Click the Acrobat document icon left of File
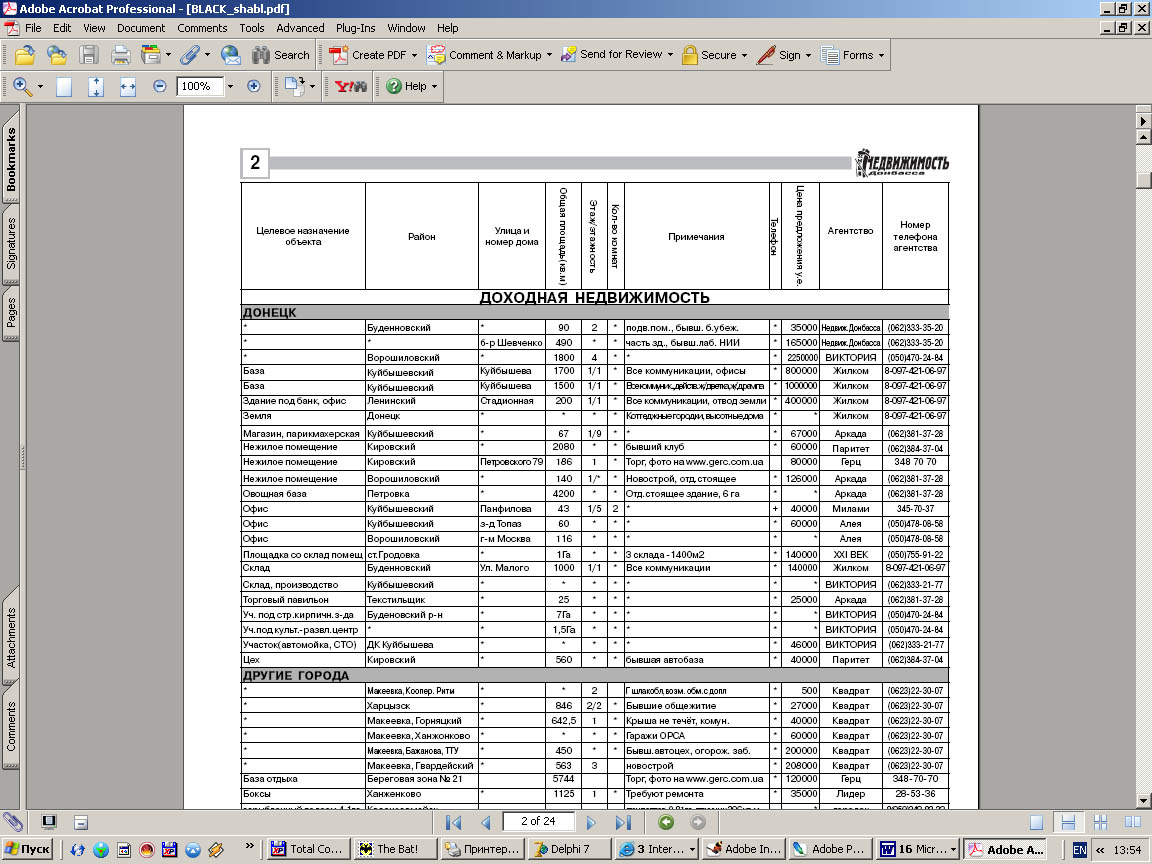 click(x=12, y=29)
